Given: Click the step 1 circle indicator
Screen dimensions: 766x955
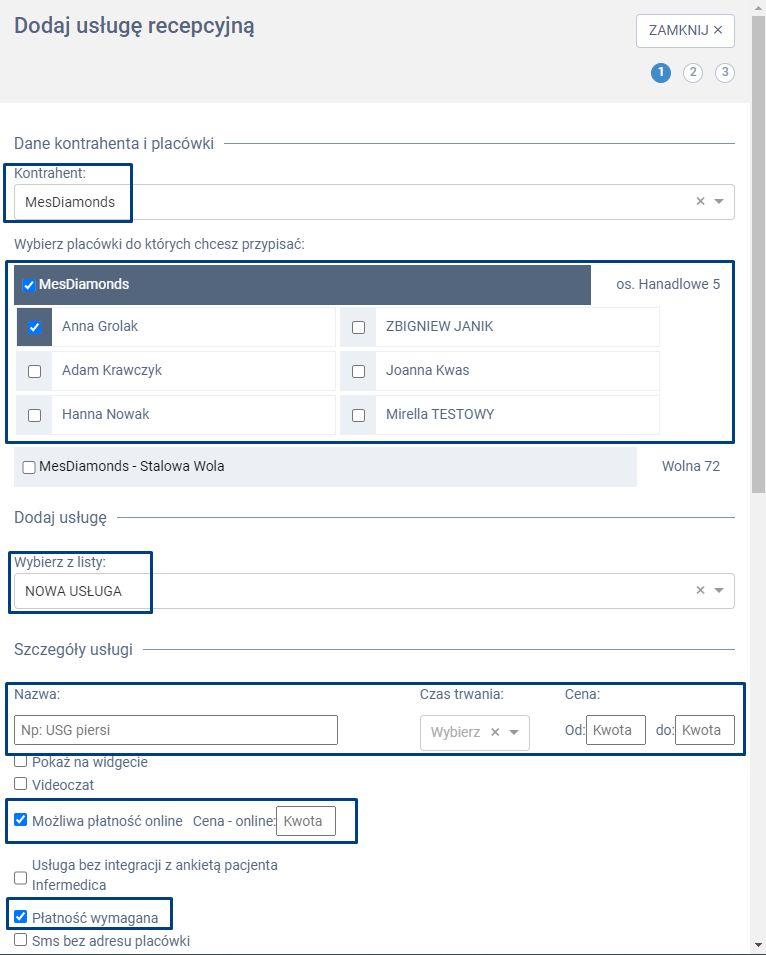Looking at the screenshot, I should 660,73.
